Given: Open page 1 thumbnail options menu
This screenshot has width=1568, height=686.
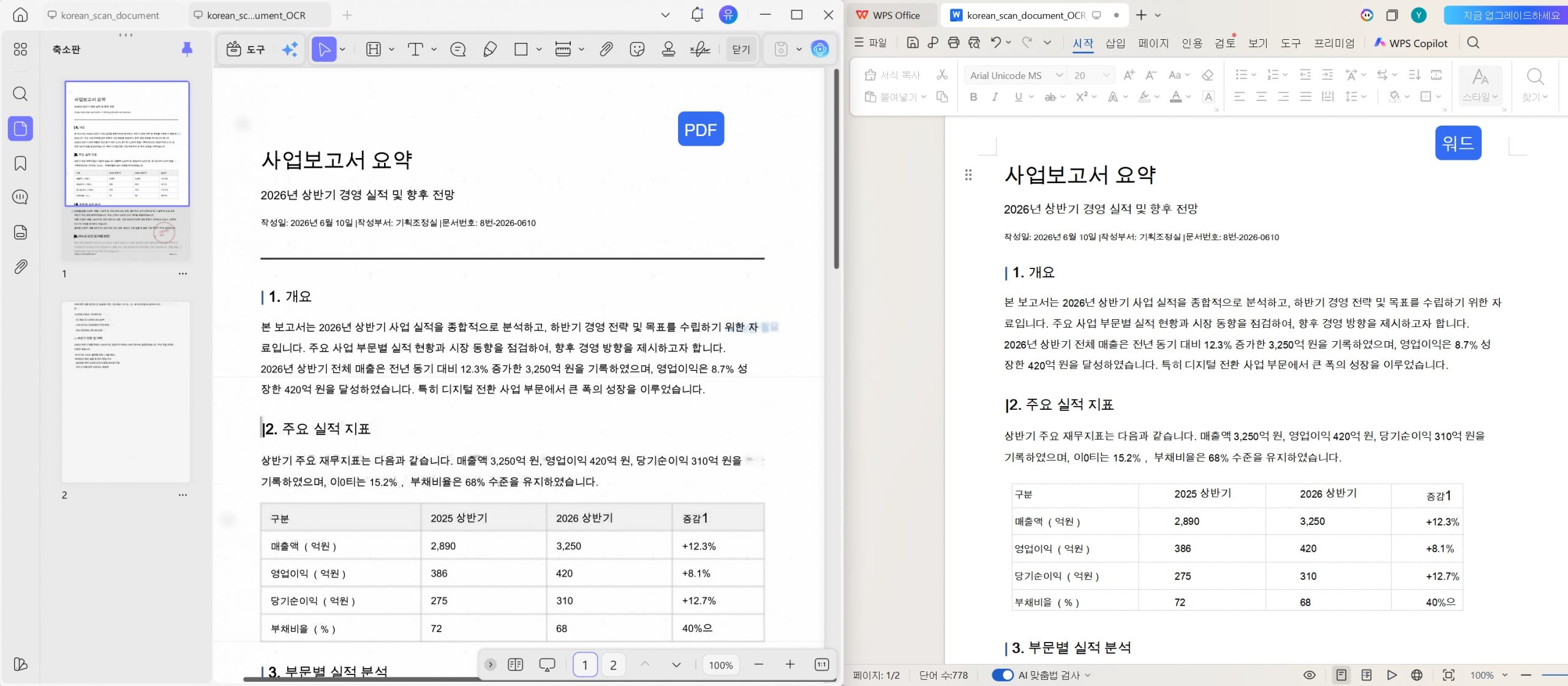Looking at the screenshot, I should pyautogui.click(x=183, y=274).
